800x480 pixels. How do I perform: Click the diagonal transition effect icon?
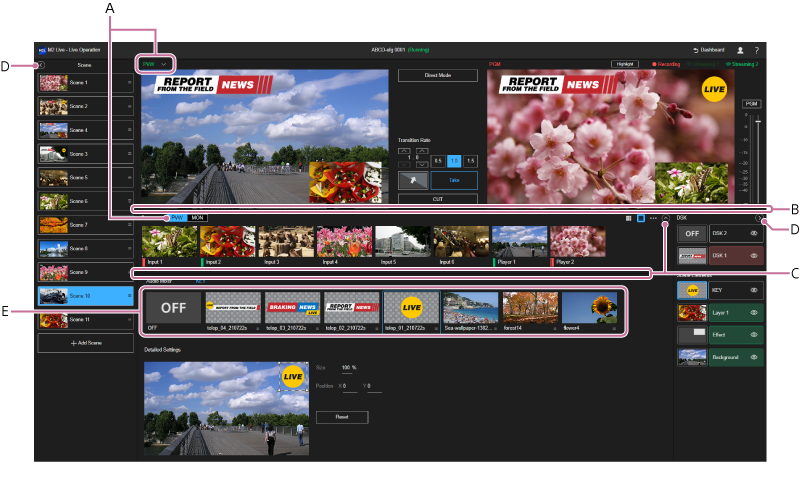(411, 179)
